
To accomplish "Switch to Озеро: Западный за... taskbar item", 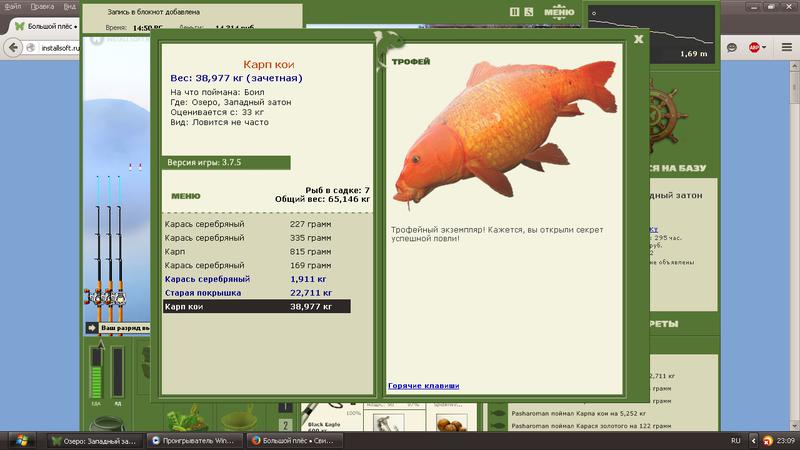I will (95, 441).
